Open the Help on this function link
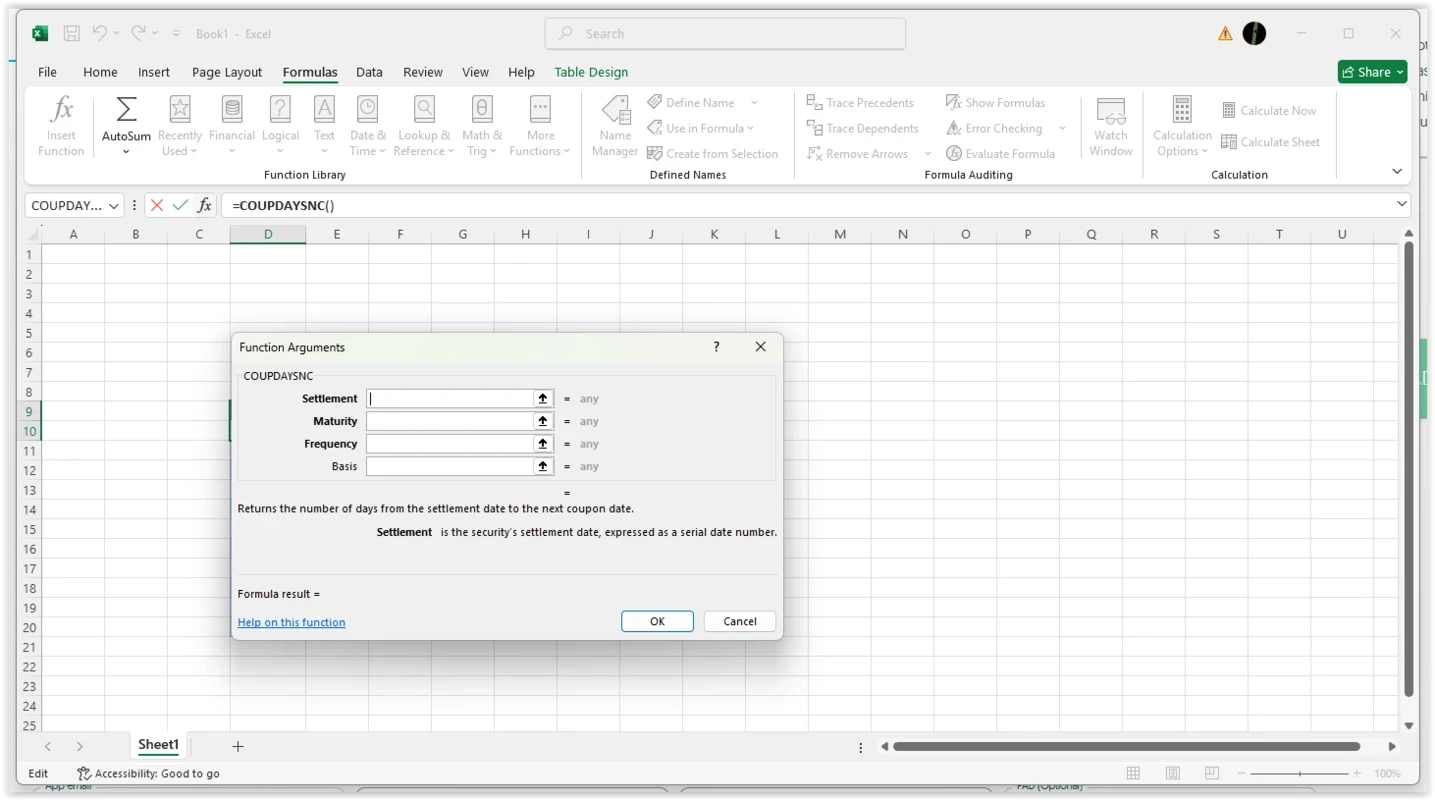Screen dimensions: 1435x800 [291, 622]
